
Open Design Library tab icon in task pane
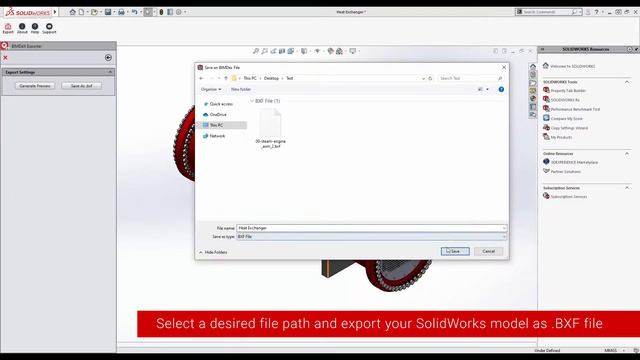pyautogui.click(x=533, y=75)
